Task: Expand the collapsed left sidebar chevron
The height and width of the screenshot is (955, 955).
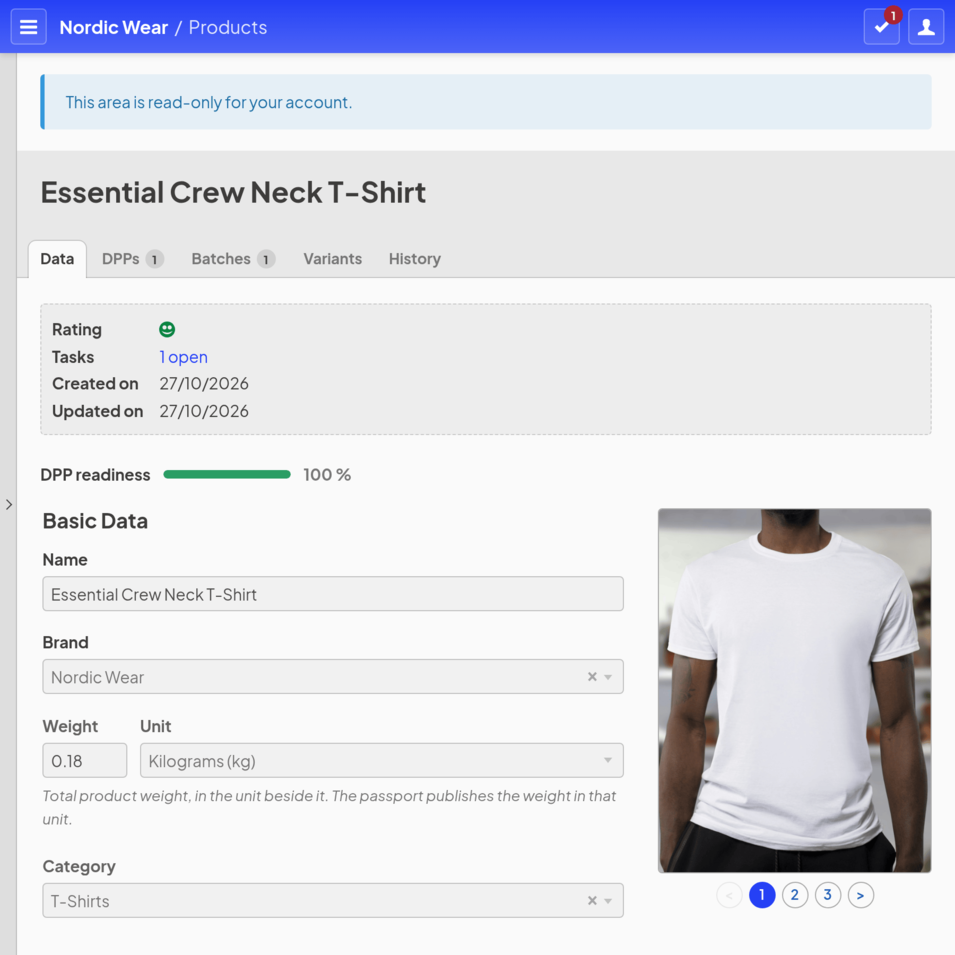Action: [9, 504]
